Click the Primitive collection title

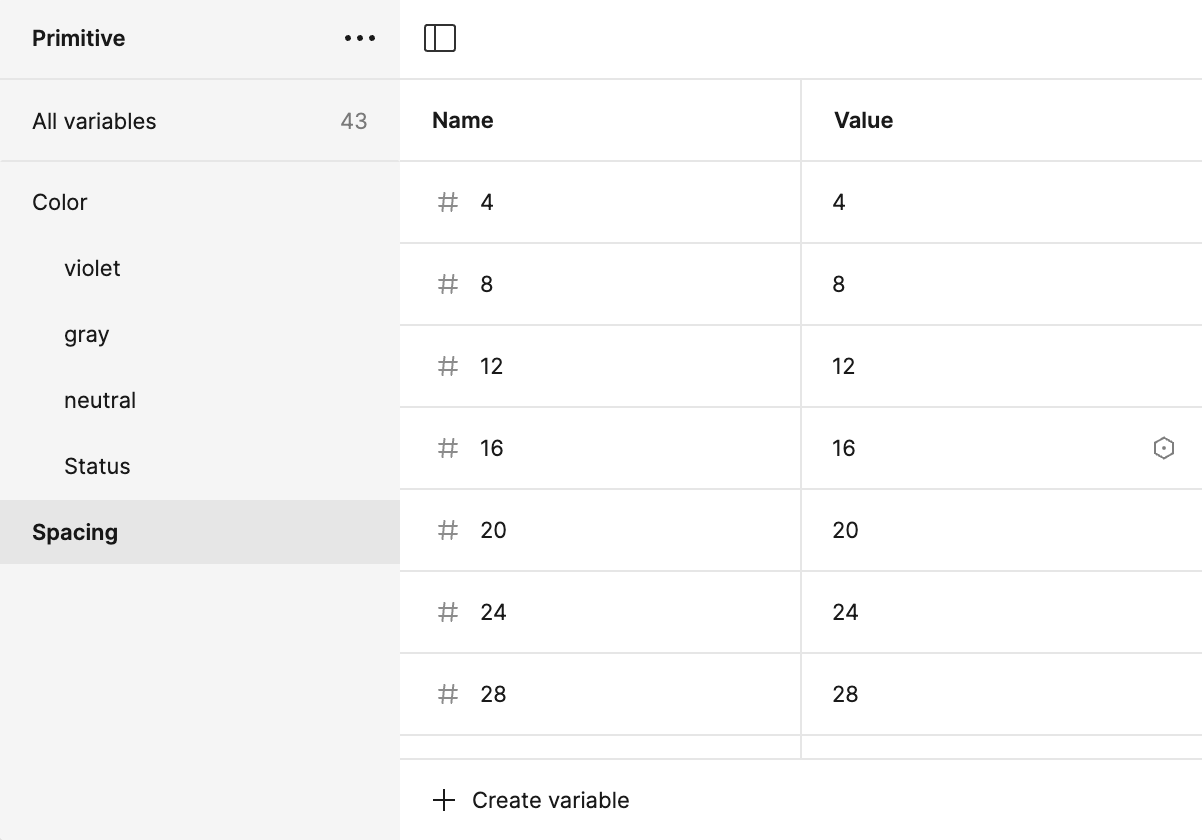[79, 39]
